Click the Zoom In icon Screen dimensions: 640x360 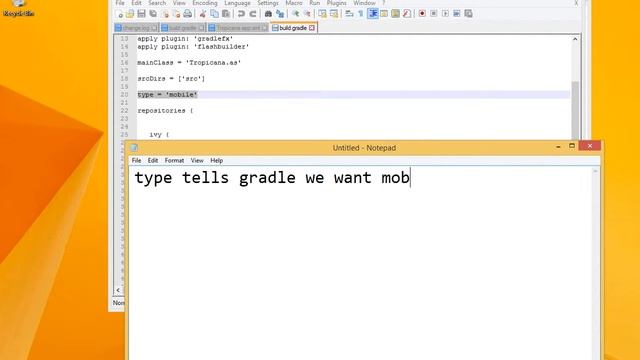(295, 14)
